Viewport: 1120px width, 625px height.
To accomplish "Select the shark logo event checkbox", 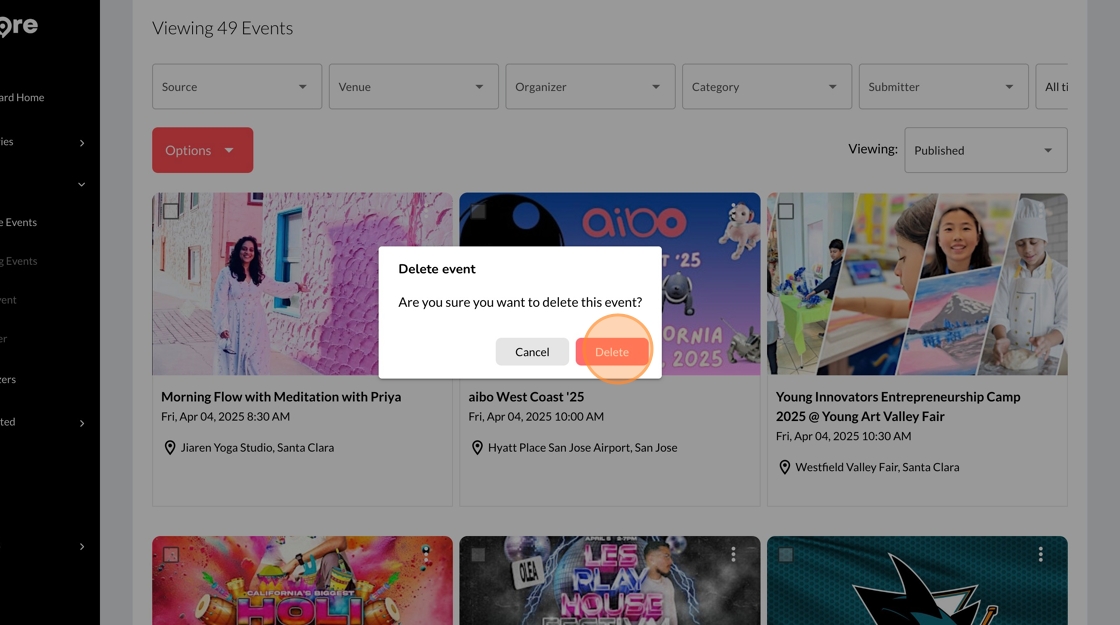I will (x=786, y=554).
